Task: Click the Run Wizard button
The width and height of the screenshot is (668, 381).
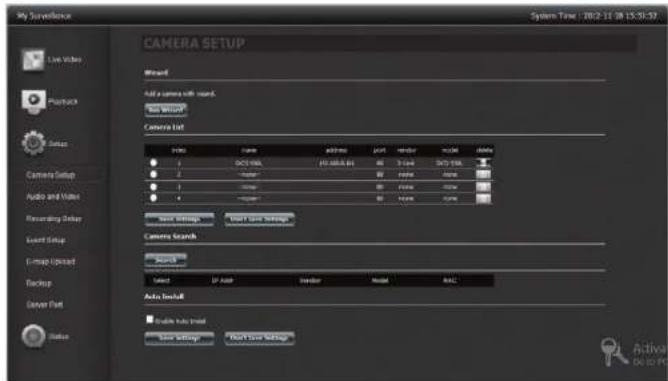Action: point(166,110)
